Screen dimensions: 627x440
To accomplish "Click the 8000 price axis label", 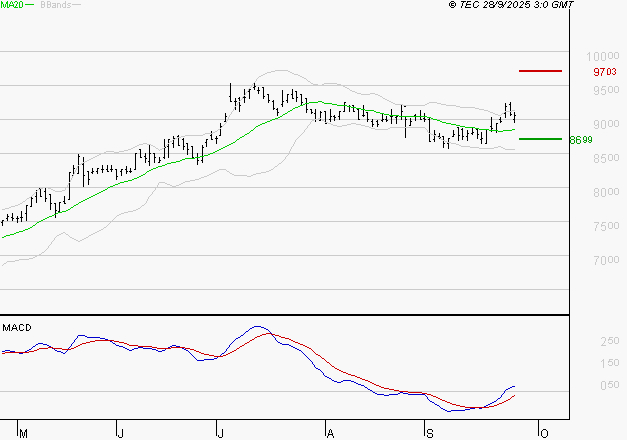I will pyautogui.click(x=606, y=192).
